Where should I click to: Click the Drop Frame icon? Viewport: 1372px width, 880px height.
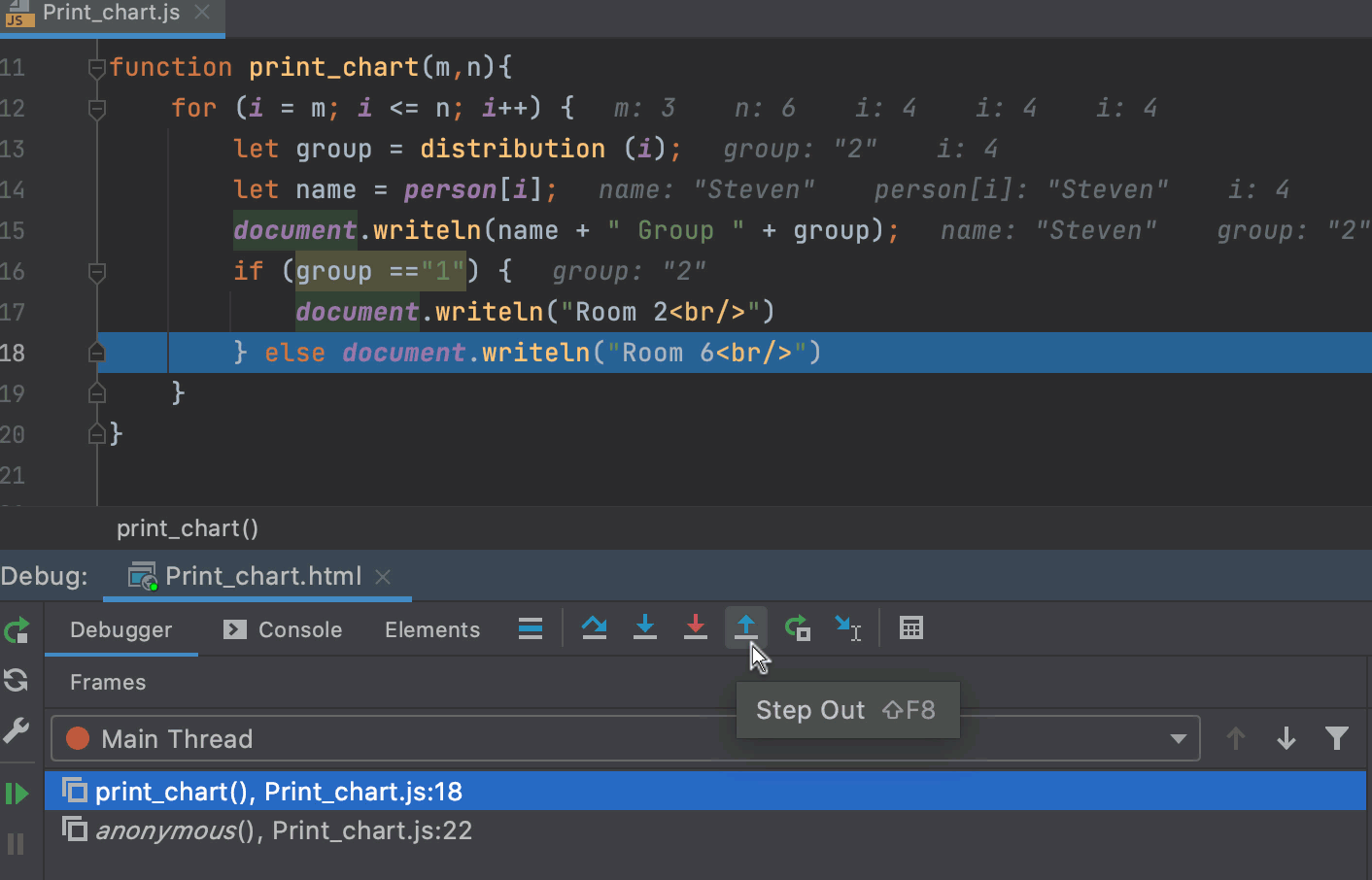[797, 628]
